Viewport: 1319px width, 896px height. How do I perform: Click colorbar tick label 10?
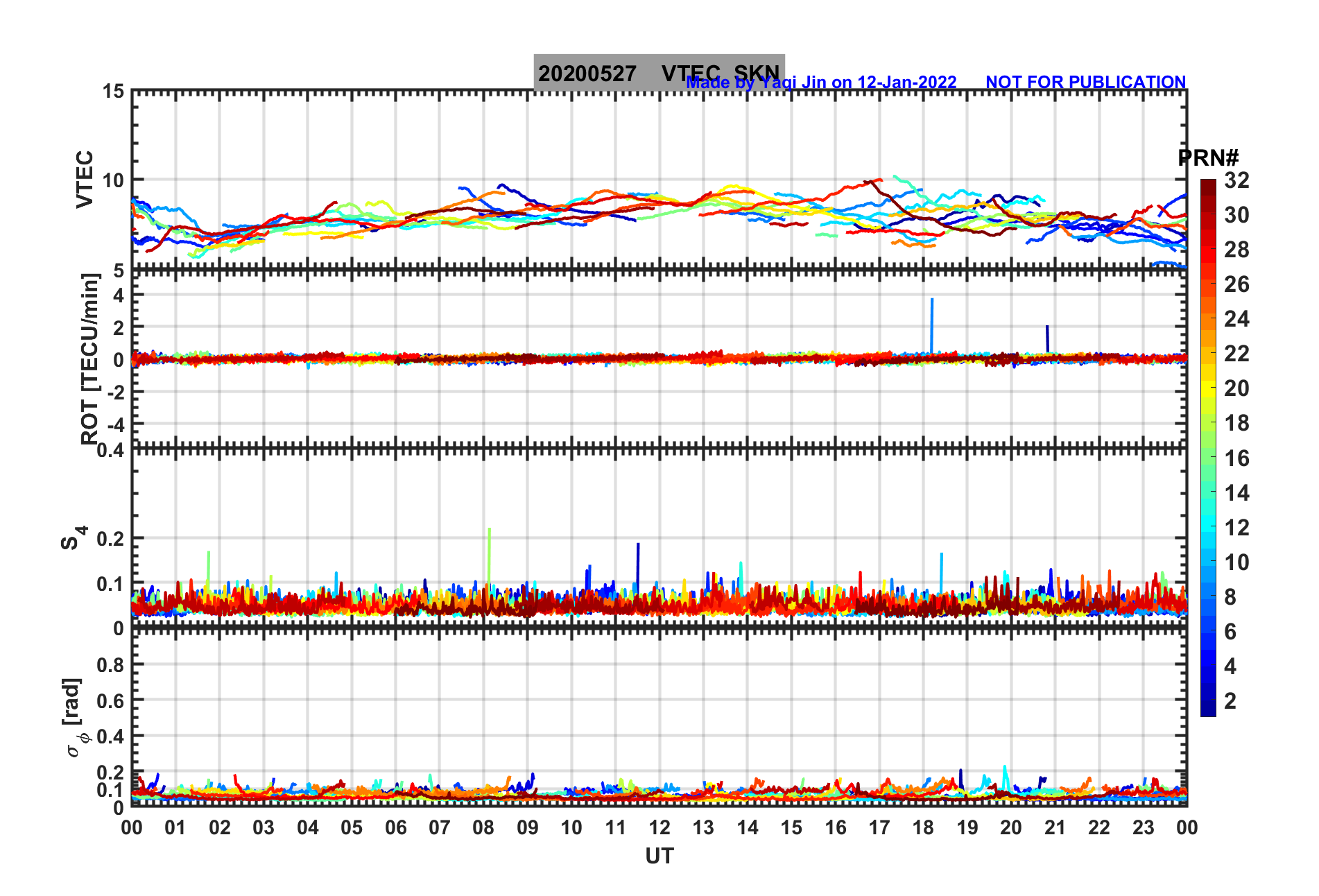[1236, 562]
